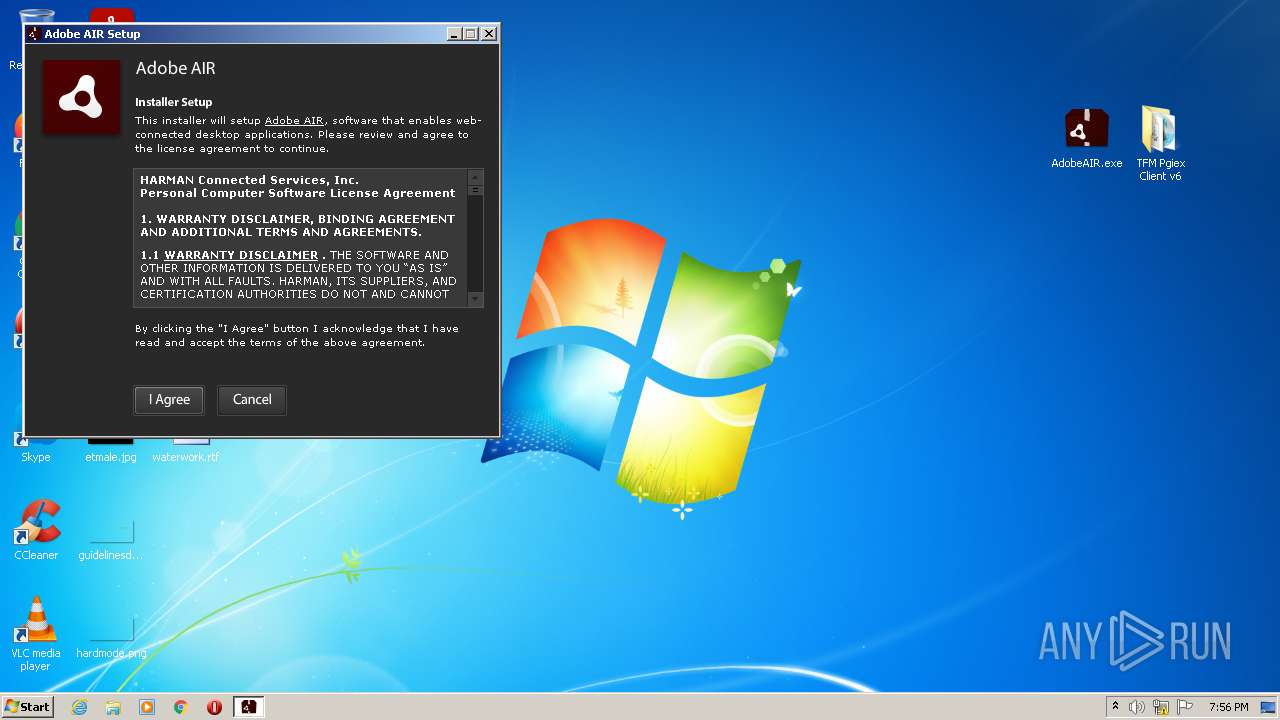Cancel the Adobe AIR setup
The height and width of the screenshot is (720, 1280).
tap(252, 400)
